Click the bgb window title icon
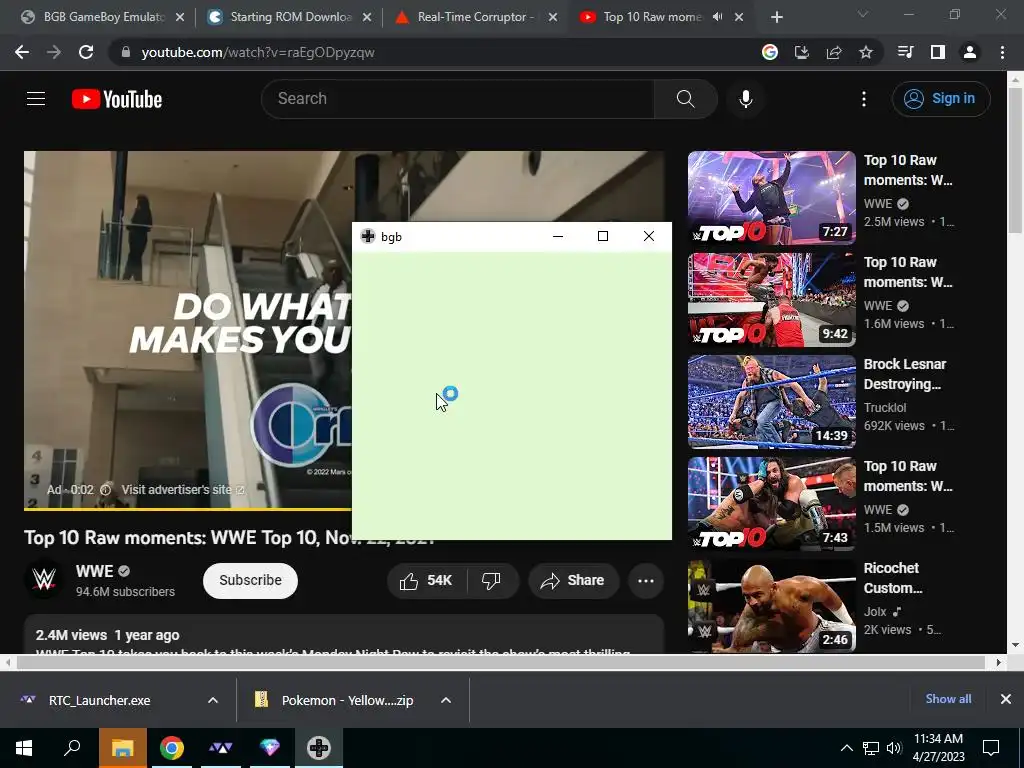Screen dimensions: 1024x768 [368, 236]
